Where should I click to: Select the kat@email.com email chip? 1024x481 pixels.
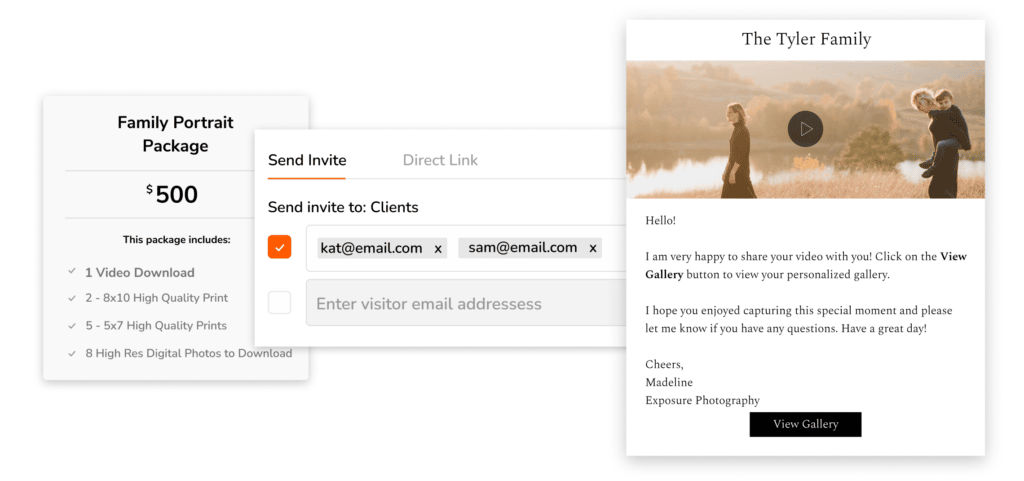point(371,248)
